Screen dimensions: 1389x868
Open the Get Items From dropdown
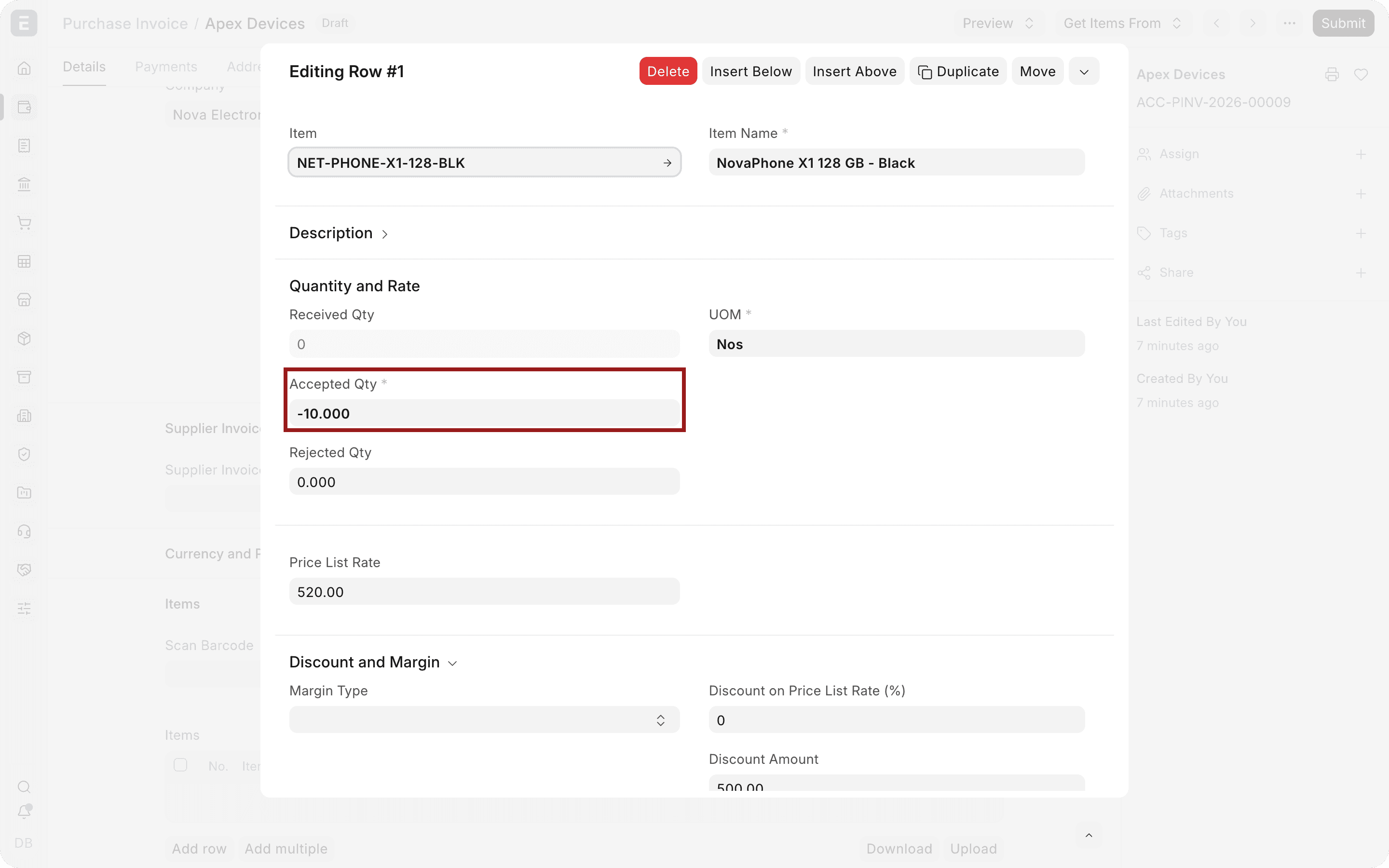1122,24
